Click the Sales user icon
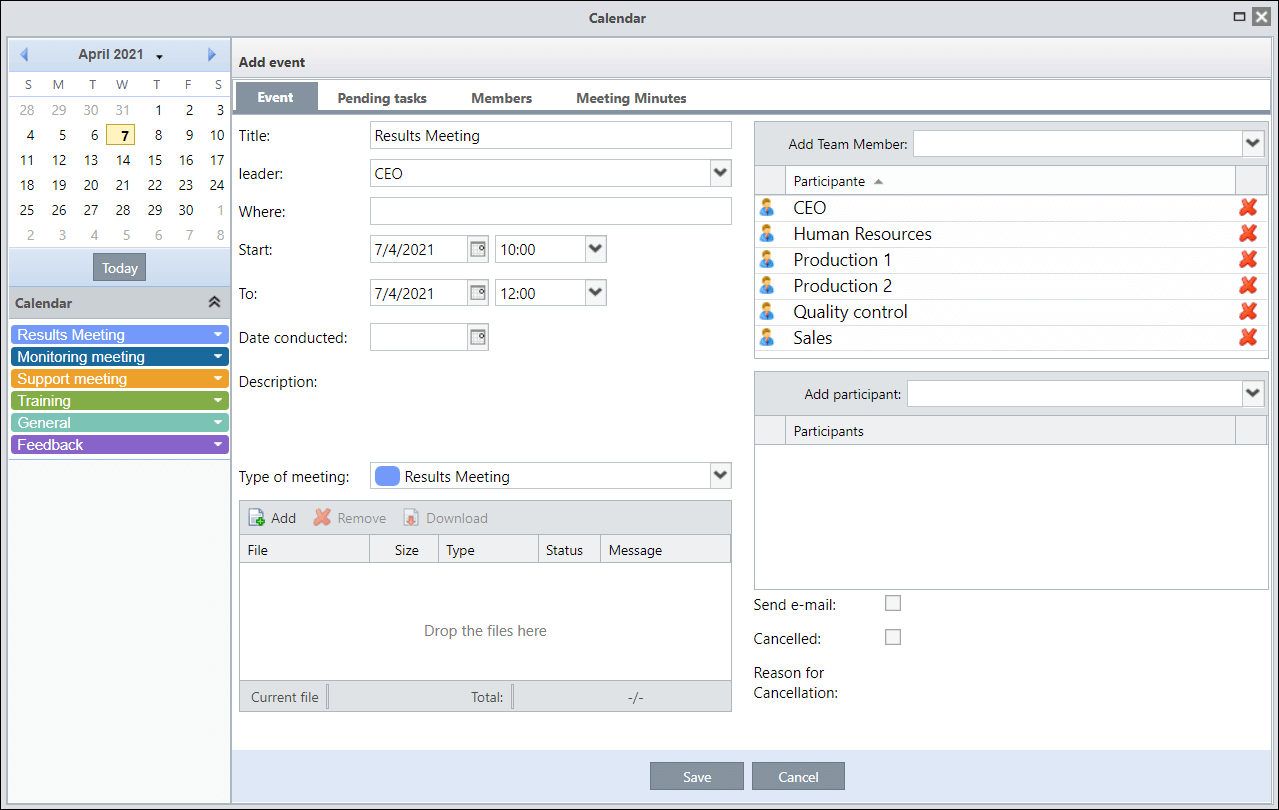 click(x=767, y=338)
